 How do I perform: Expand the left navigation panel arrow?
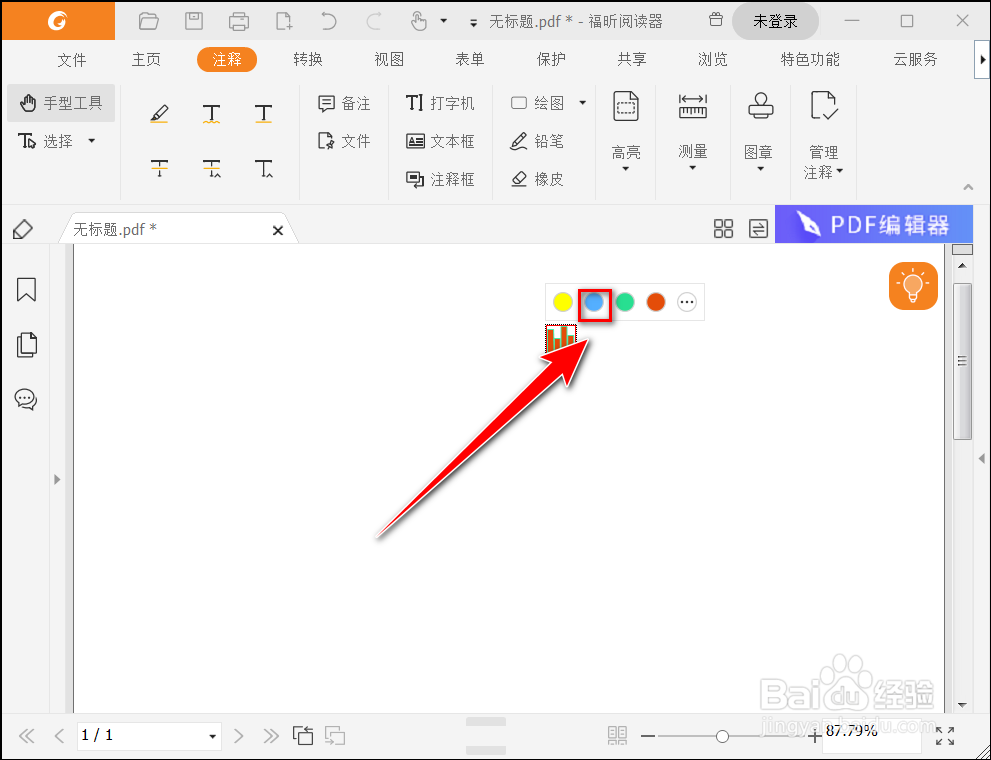[57, 480]
